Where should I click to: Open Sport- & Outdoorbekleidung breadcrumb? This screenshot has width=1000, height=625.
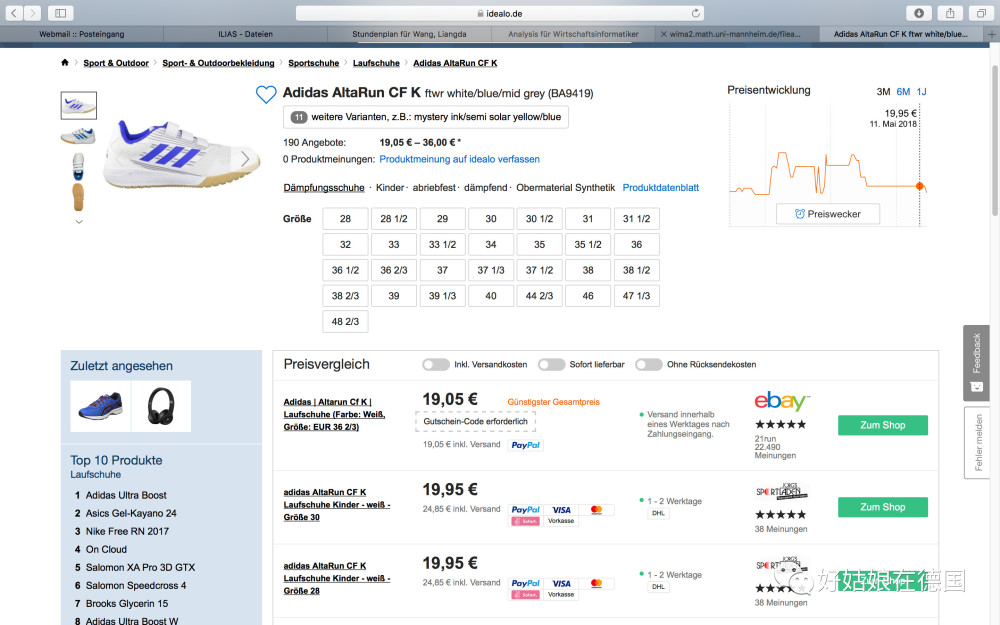pyautogui.click(x=218, y=62)
